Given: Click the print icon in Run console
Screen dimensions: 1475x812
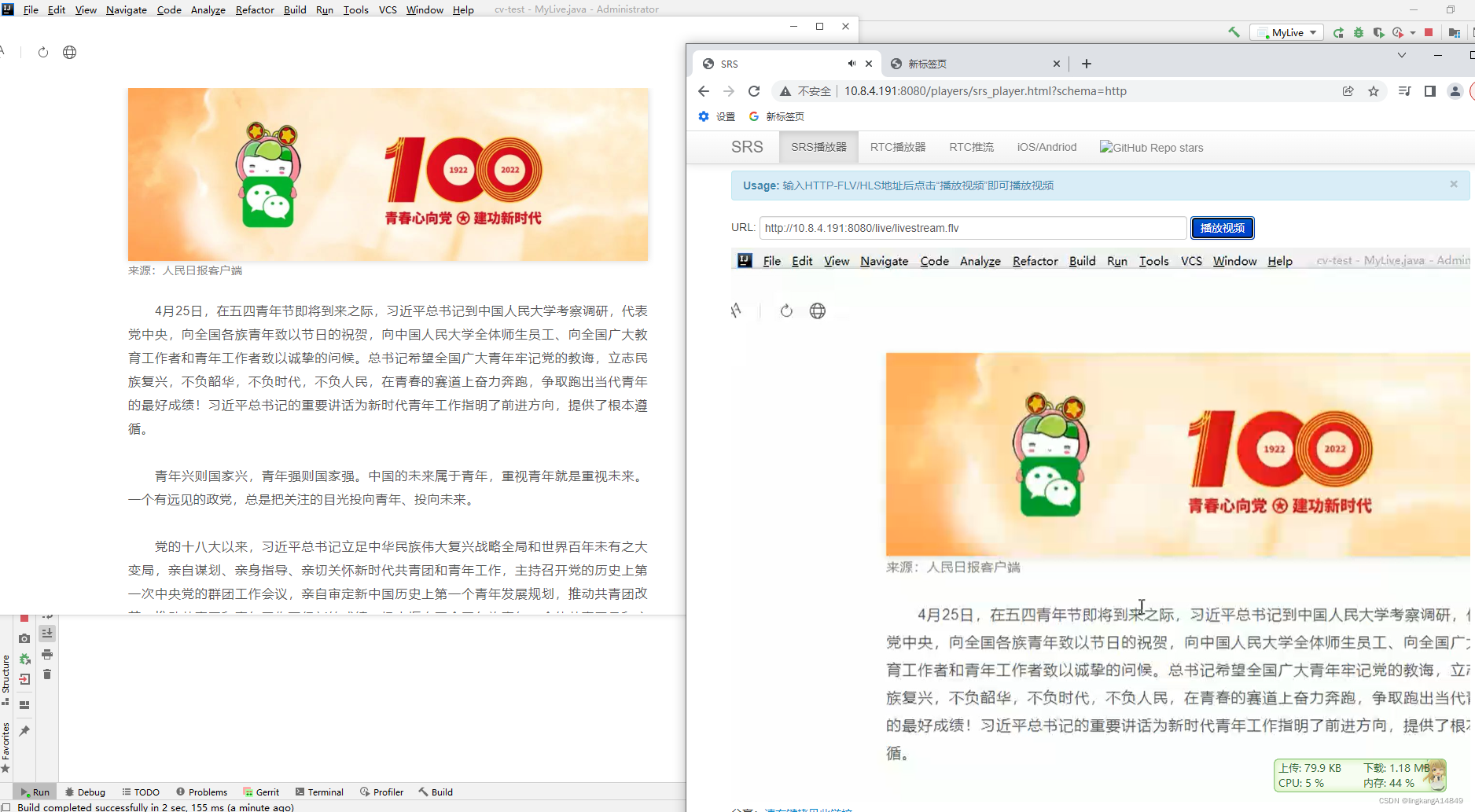Looking at the screenshot, I should tap(47, 654).
